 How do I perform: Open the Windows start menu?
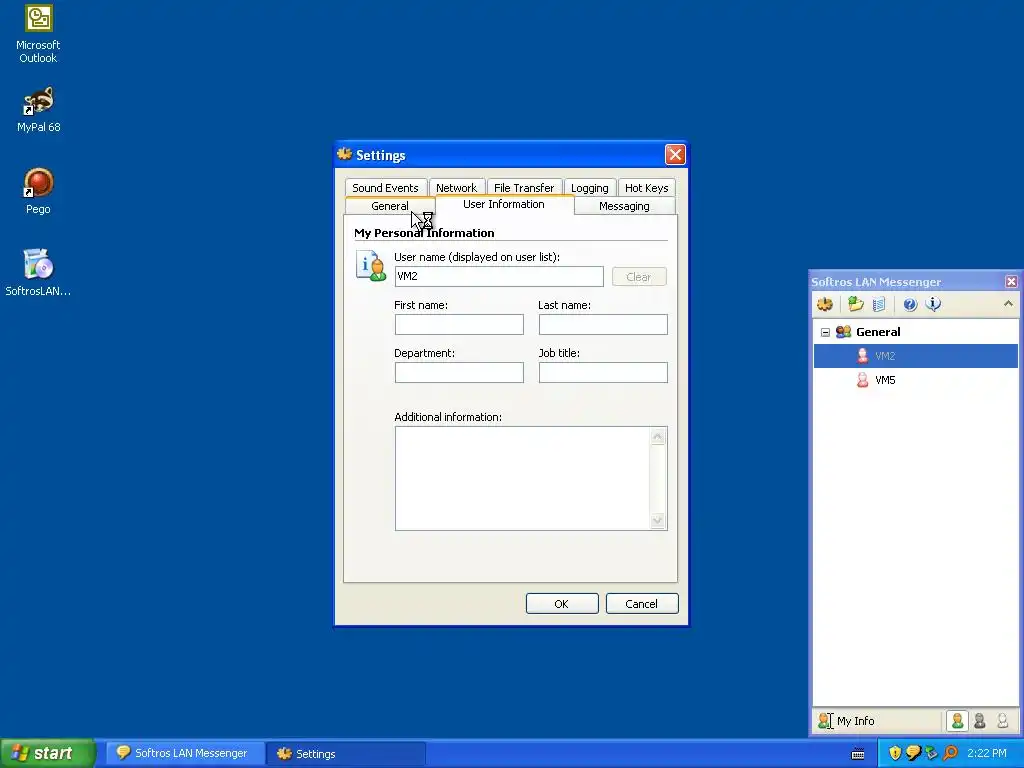point(47,753)
